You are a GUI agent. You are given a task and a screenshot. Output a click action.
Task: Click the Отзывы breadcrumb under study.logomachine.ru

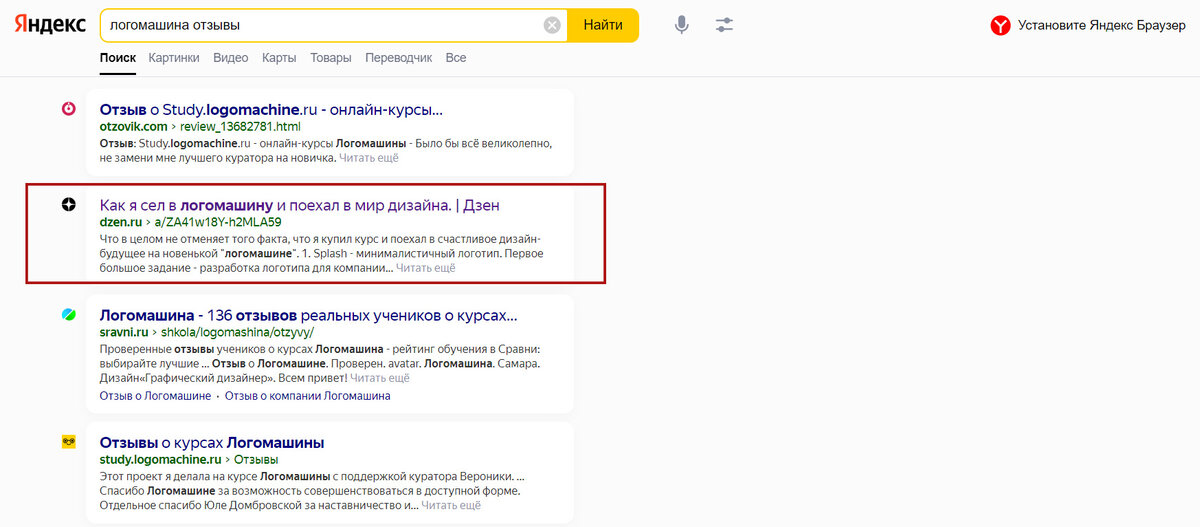255,459
